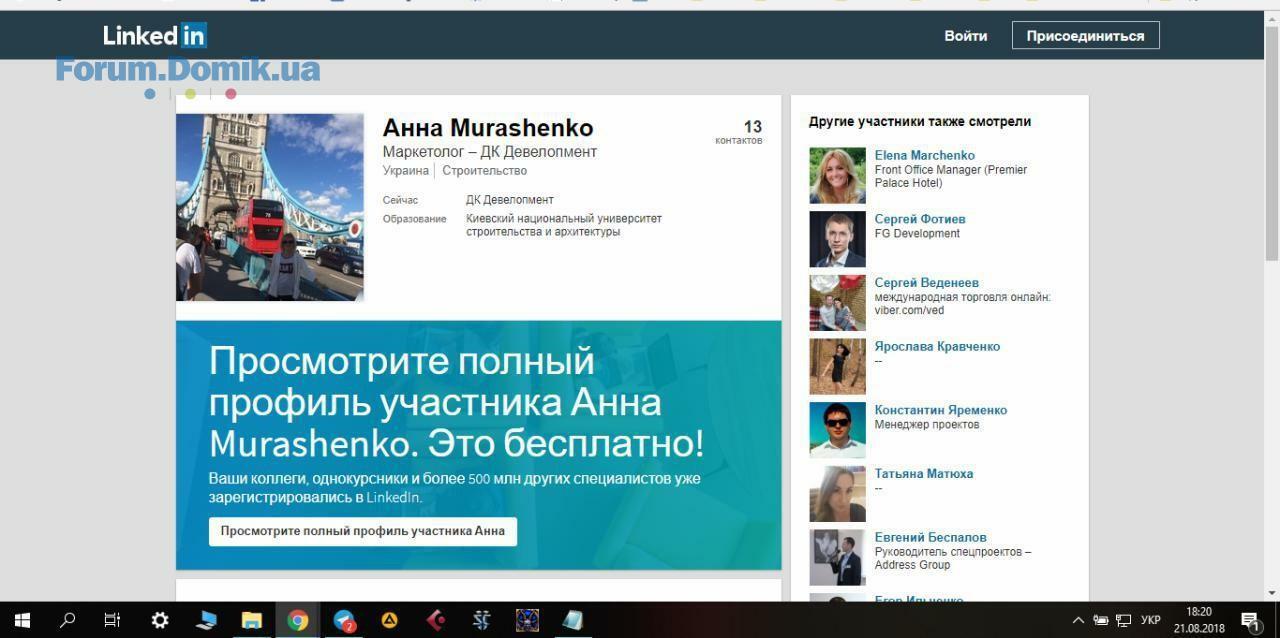The height and width of the screenshot is (638, 1280).
Task: Open the Windows Start menu
Action: (22, 620)
